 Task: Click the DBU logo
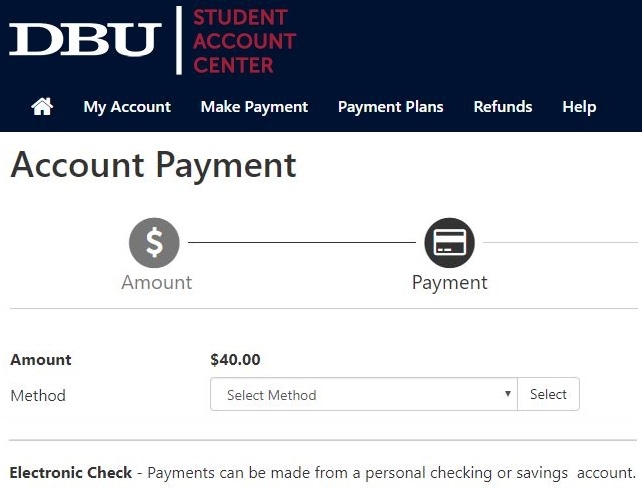coord(85,39)
